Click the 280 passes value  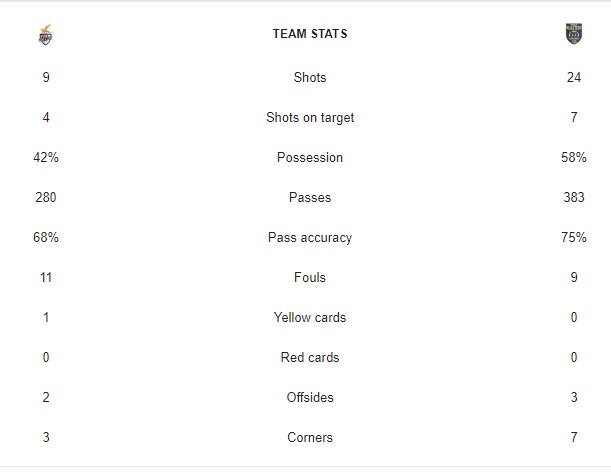coord(46,197)
